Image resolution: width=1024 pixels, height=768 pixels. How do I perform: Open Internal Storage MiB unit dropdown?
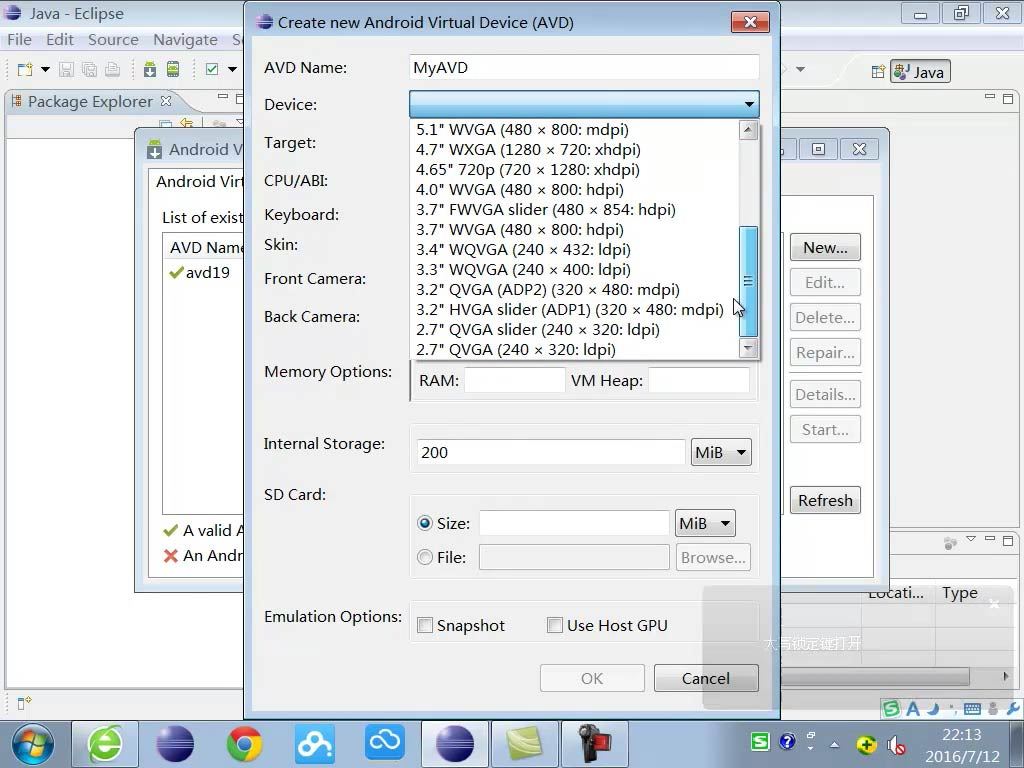point(721,452)
